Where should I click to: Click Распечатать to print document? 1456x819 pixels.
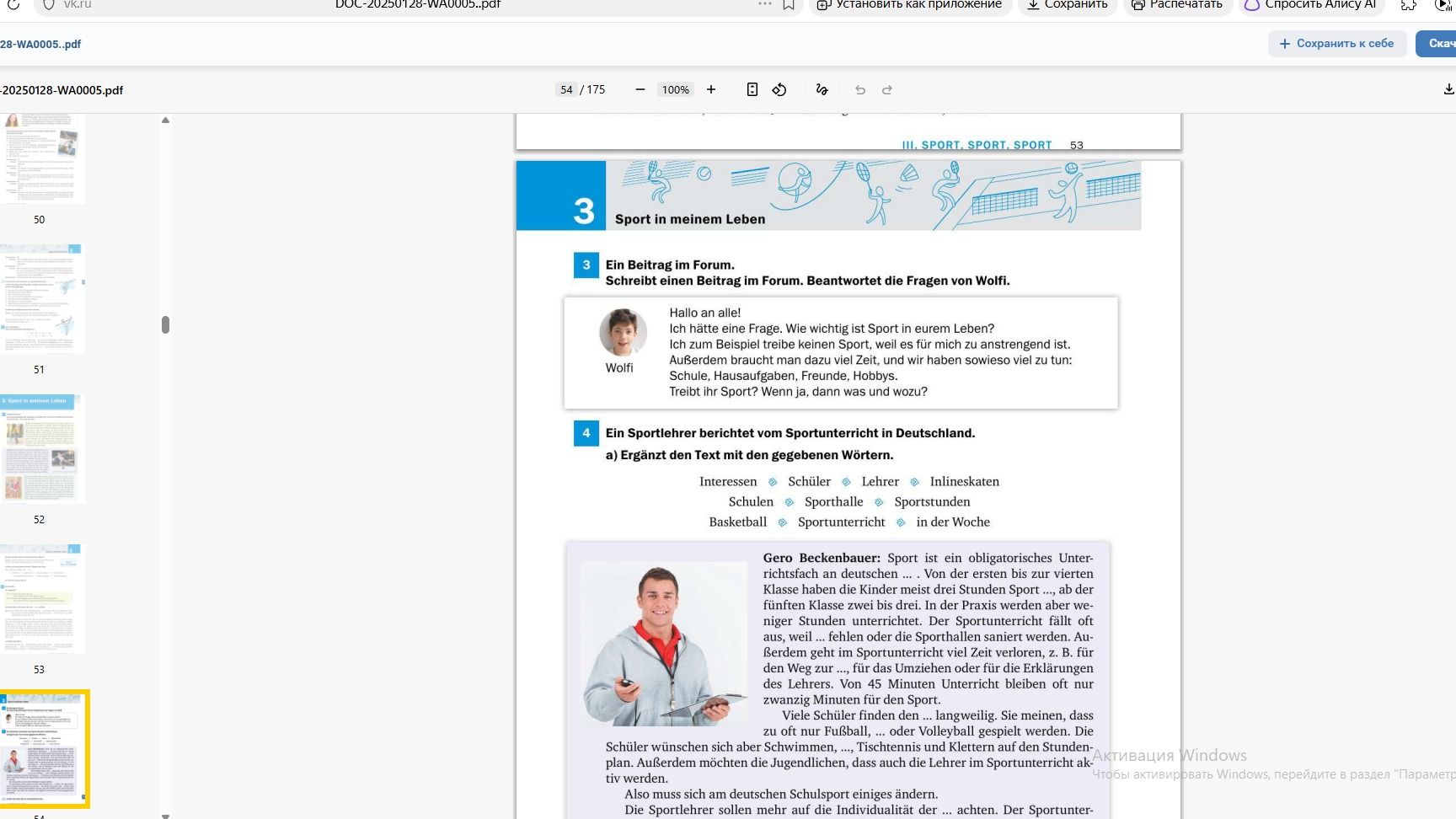coord(1177,5)
